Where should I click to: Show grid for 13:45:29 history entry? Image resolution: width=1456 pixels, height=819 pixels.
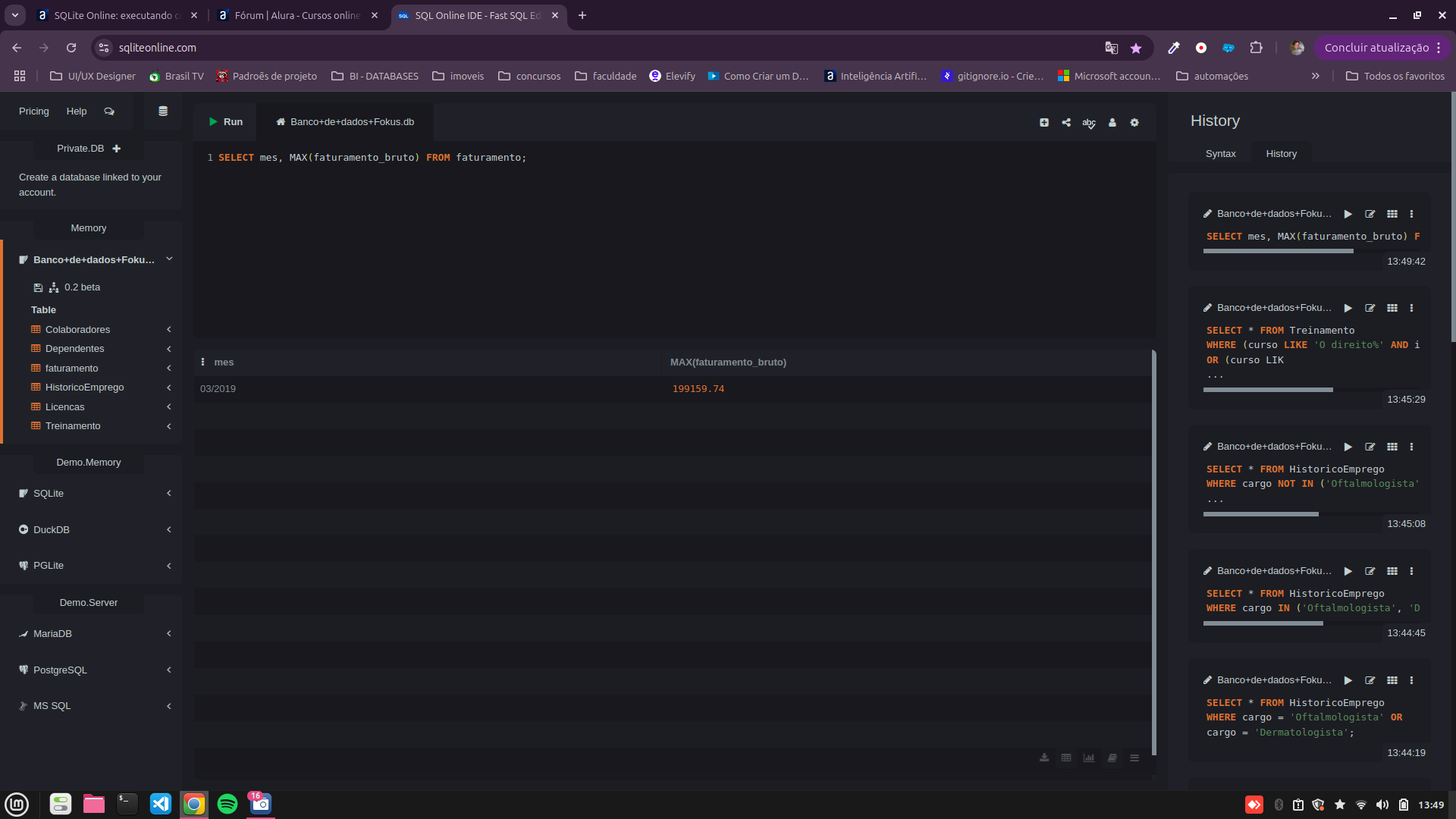[x=1392, y=309]
